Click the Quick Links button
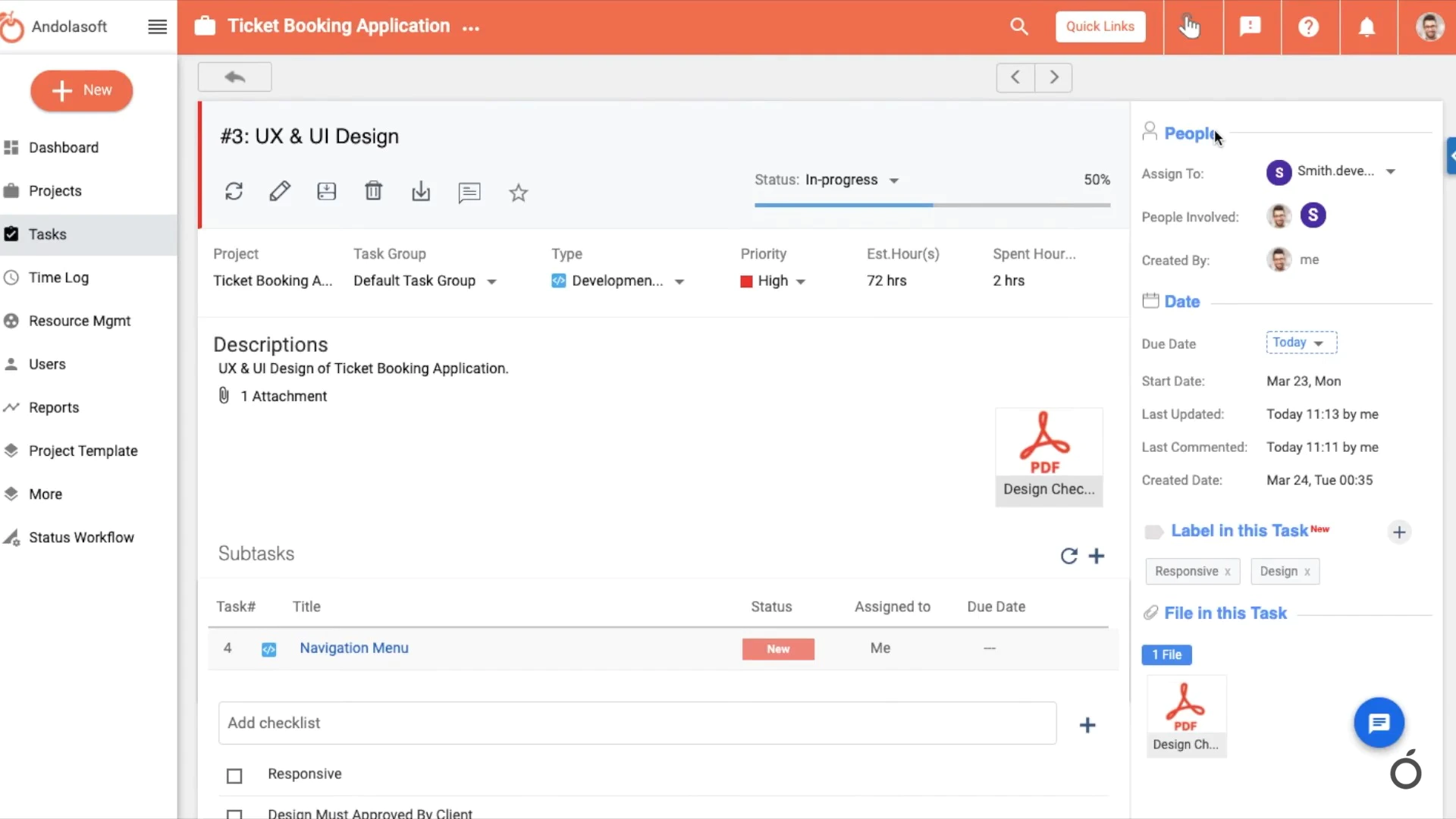 [x=1100, y=27]
